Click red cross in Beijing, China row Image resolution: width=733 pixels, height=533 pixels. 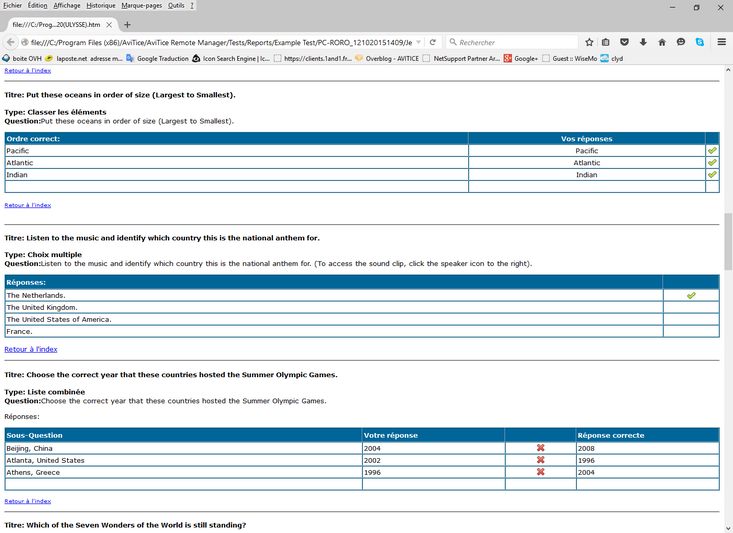[x=540, y=448]
